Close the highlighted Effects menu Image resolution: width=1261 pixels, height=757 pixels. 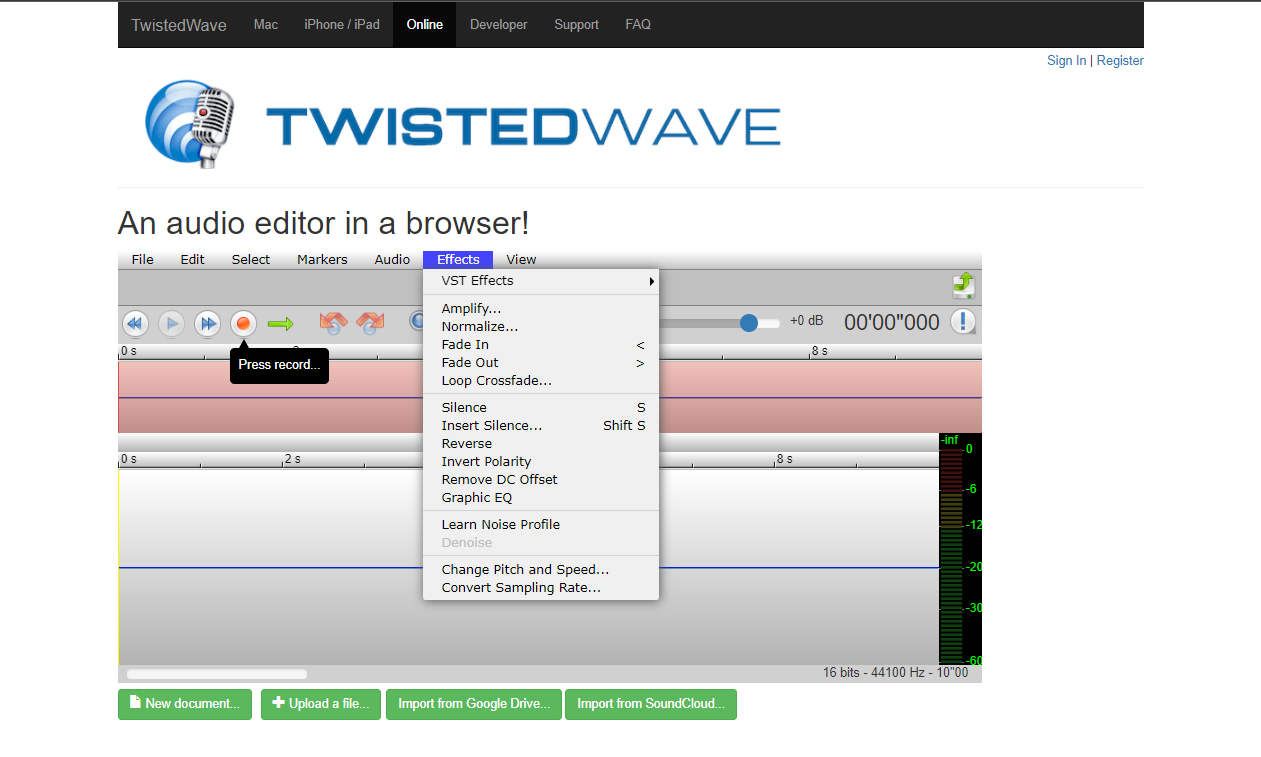click(x=458, y=260)
